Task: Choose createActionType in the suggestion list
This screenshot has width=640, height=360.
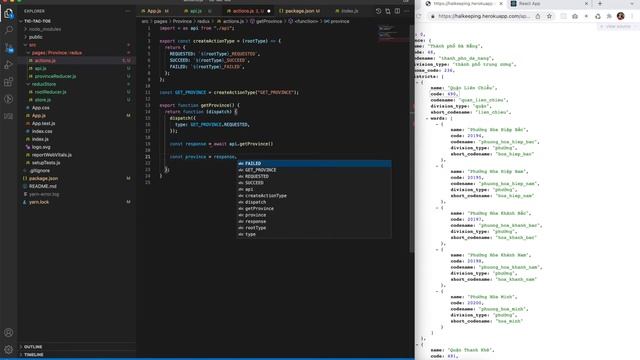Action: click(x=314, y=196)
